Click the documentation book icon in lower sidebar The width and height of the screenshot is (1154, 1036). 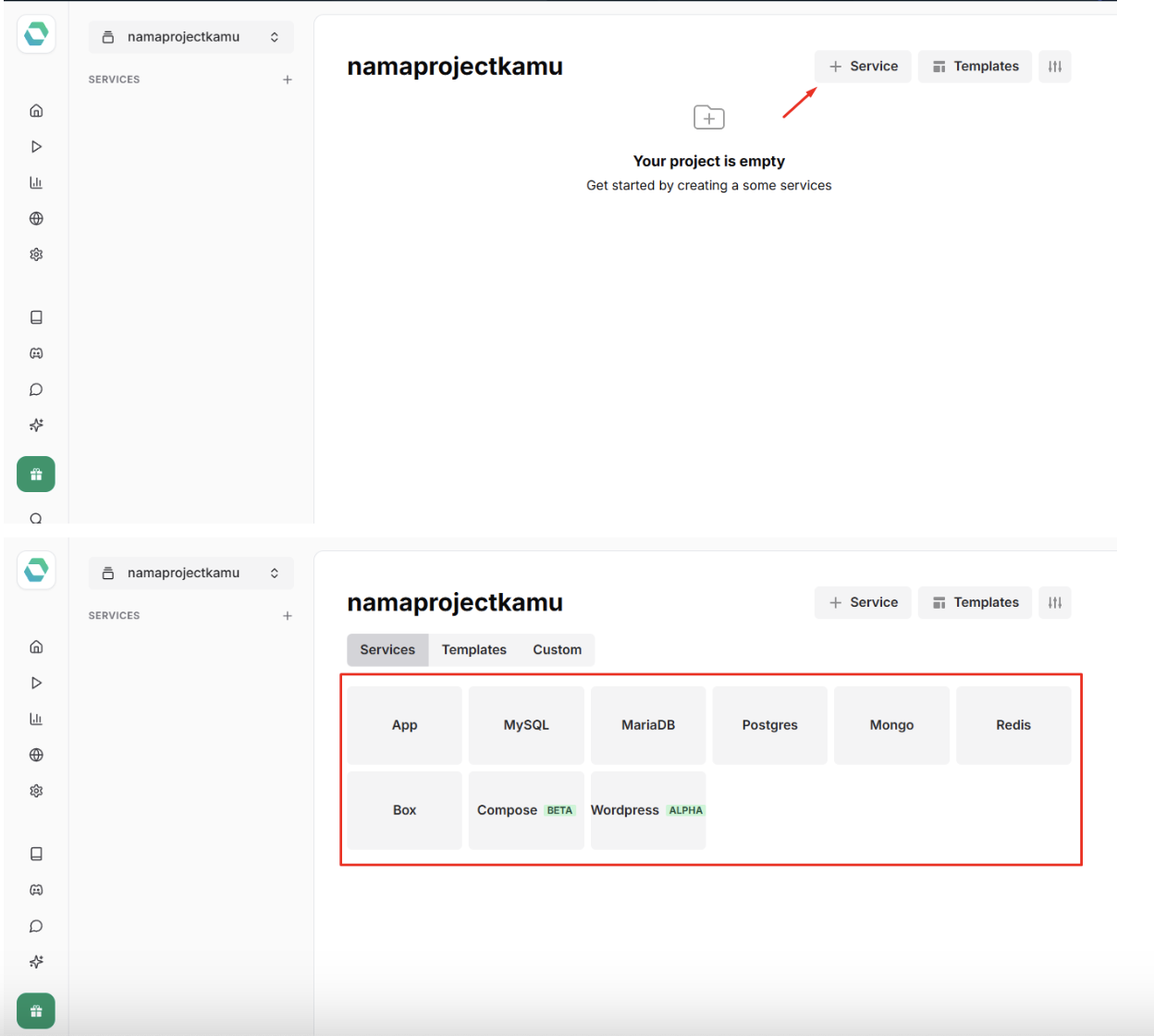[36, 854]
